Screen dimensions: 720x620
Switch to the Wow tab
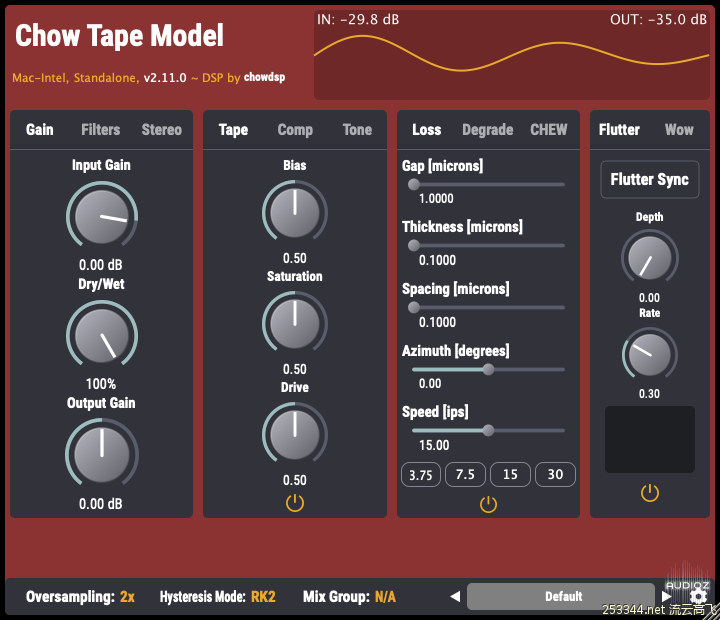click(x=679, y=130)
